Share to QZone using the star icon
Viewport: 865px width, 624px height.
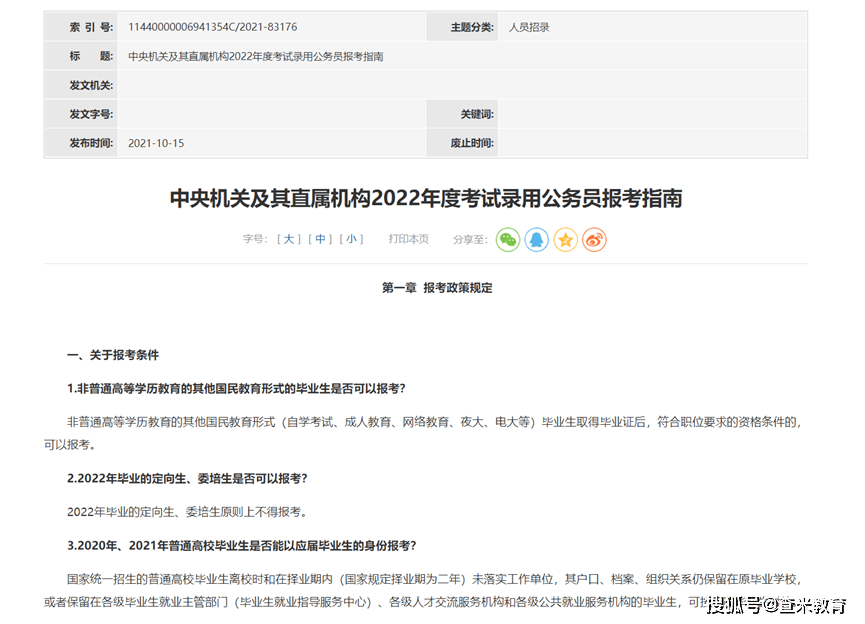tap(565, 239)
